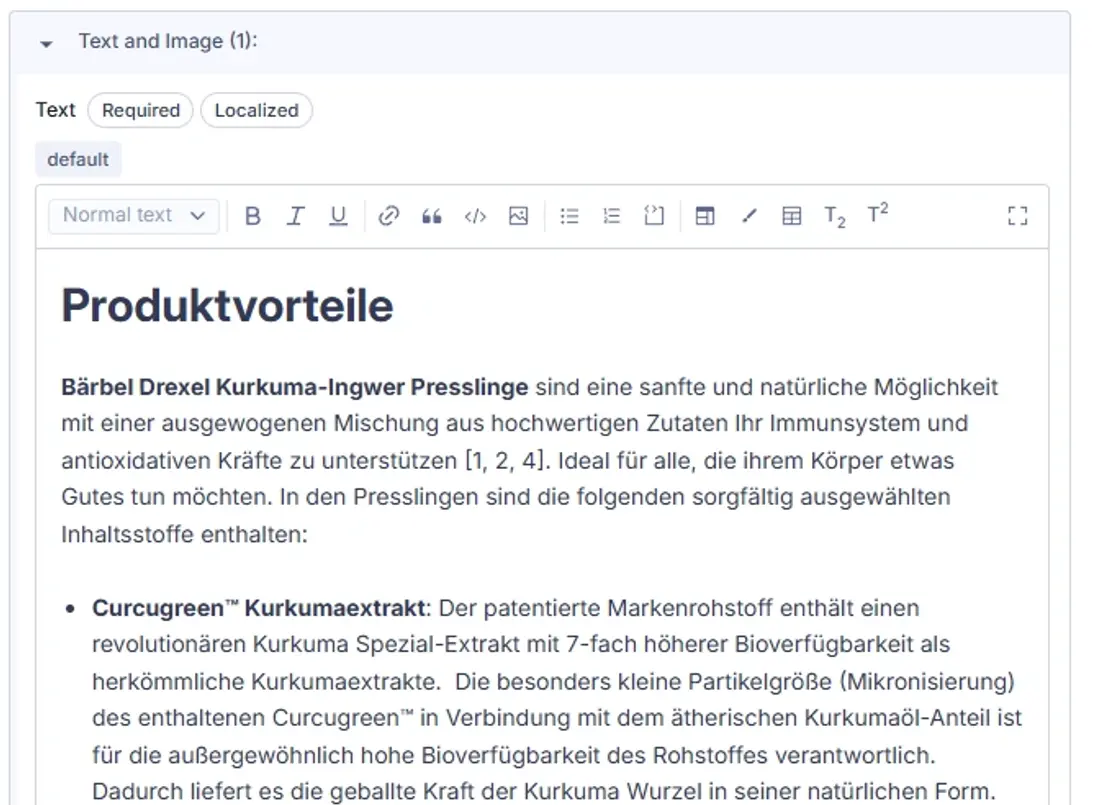Viewport: 1100px width, 805px height.
Task: Click the reference text [1, 2, 4]
Action: pos(505,460)
